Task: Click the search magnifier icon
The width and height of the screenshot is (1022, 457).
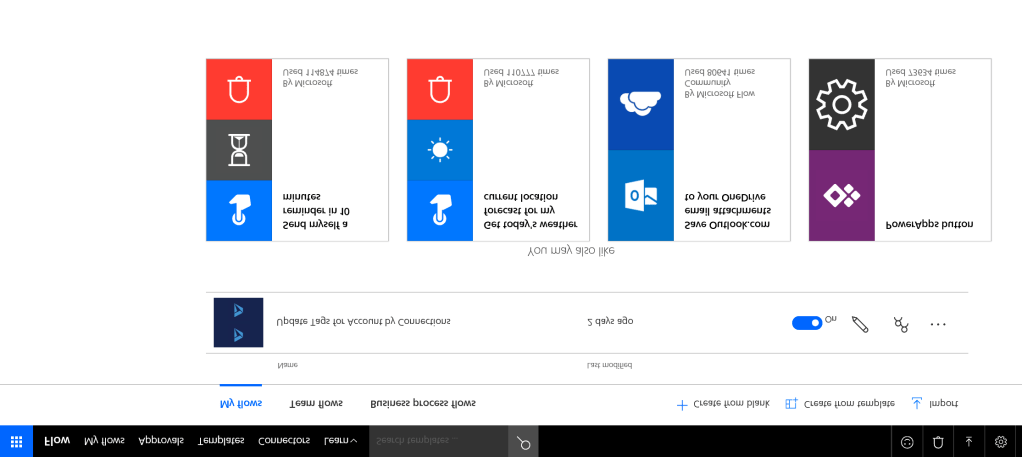Action: [523, 441]
